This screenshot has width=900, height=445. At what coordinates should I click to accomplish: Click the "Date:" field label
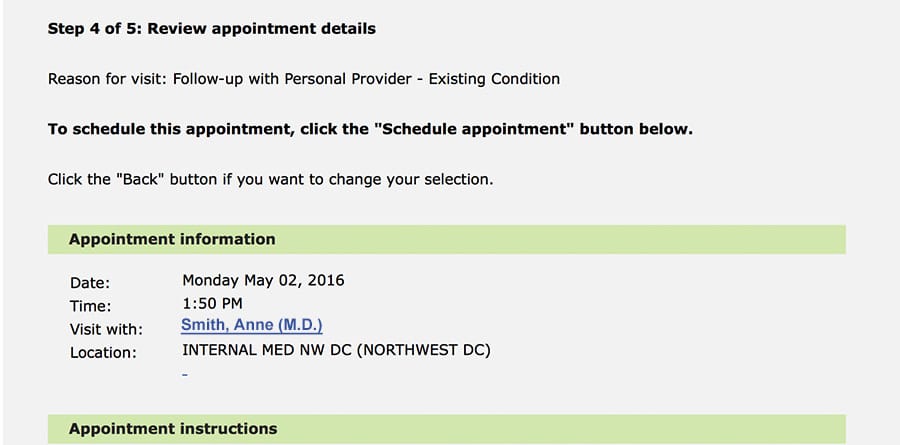click(x=90, y=283)
